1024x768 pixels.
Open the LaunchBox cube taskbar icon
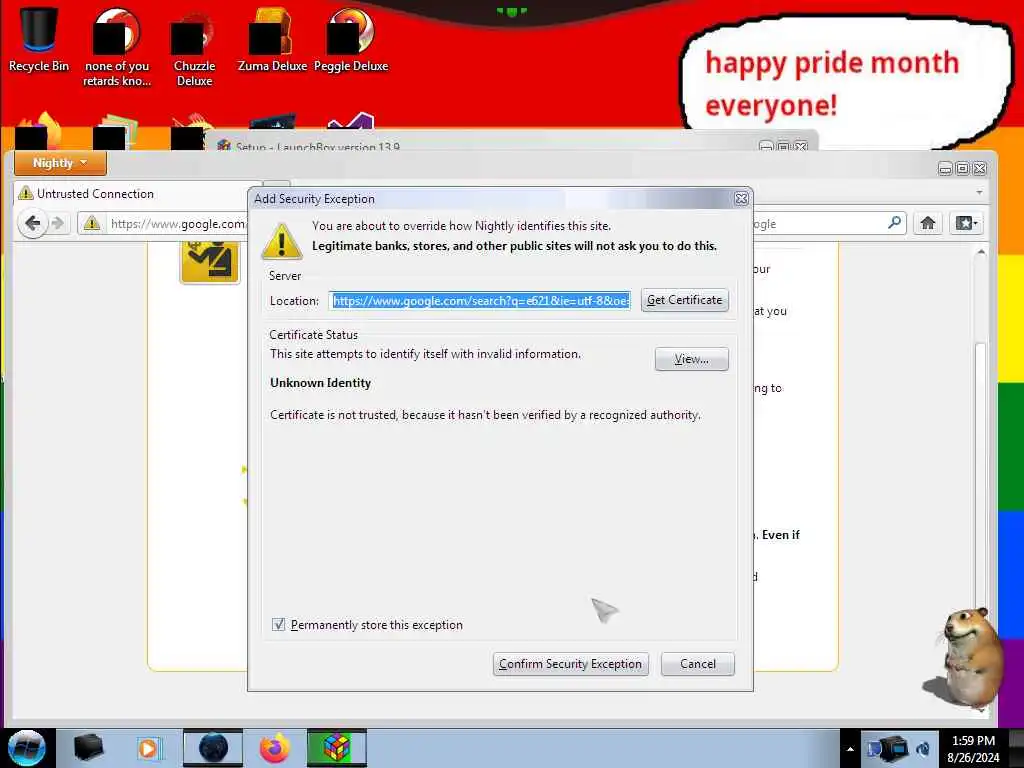pyautogui.click(x=336, y=748)
